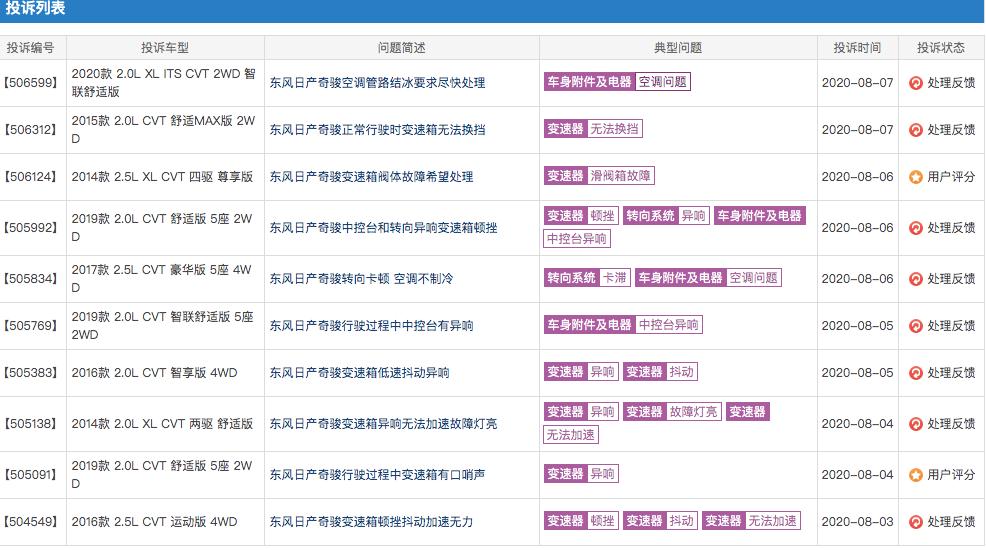Screen dimensions: 986x550
Task: Click 变速器 无法加速 tag in row 504549
Action: (x=751, y=521)
